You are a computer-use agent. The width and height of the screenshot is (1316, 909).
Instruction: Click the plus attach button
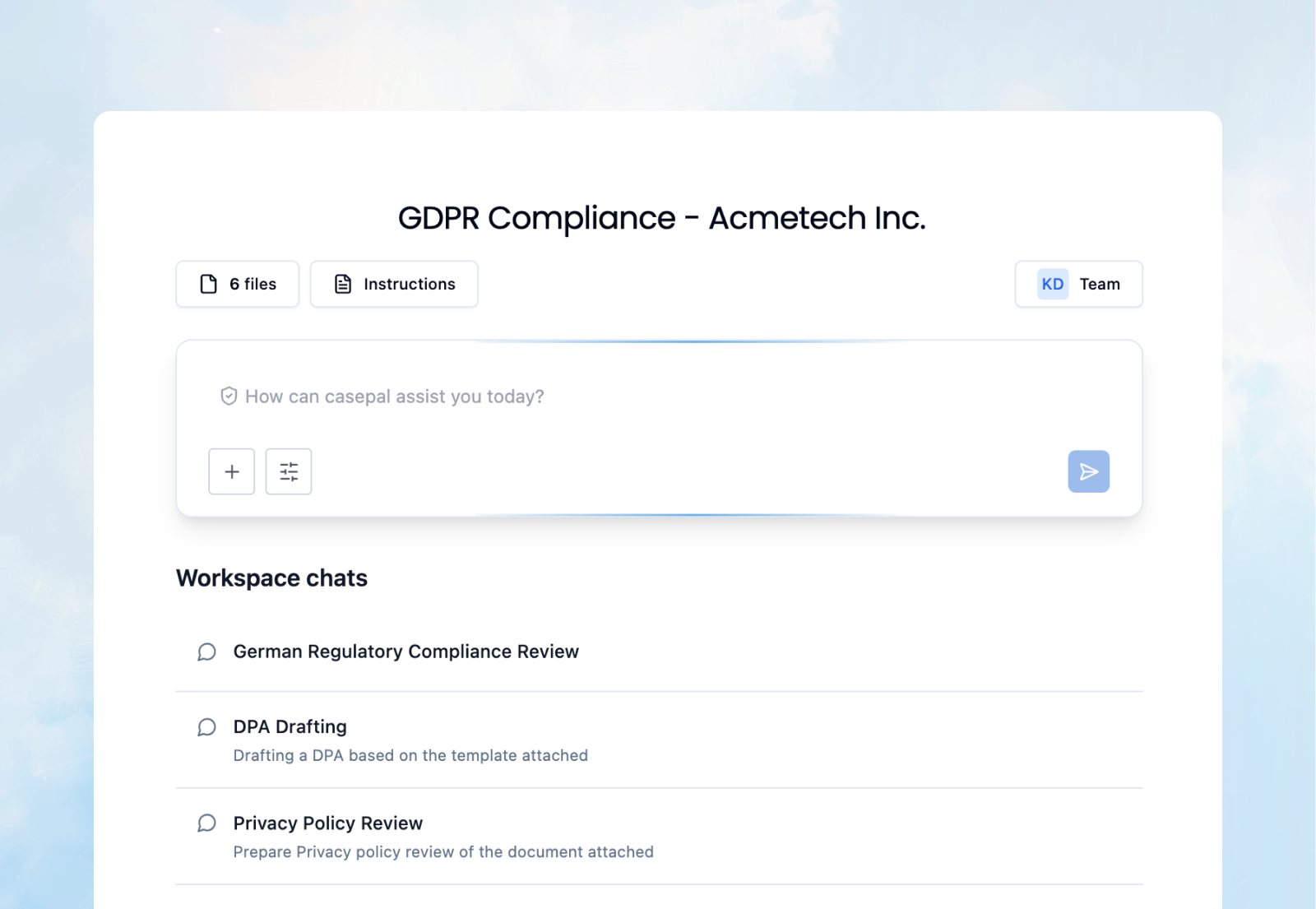[232, 471]
